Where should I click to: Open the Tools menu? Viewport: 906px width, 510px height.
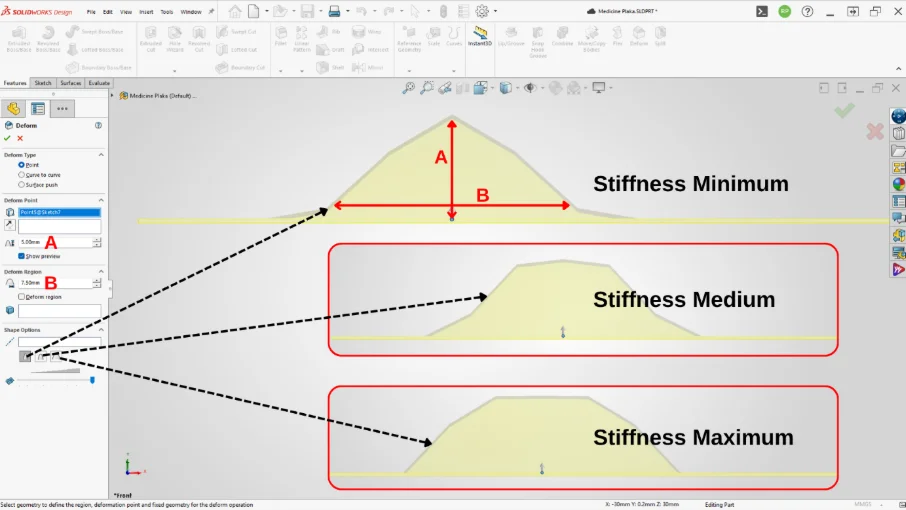[x=166, y=12]
